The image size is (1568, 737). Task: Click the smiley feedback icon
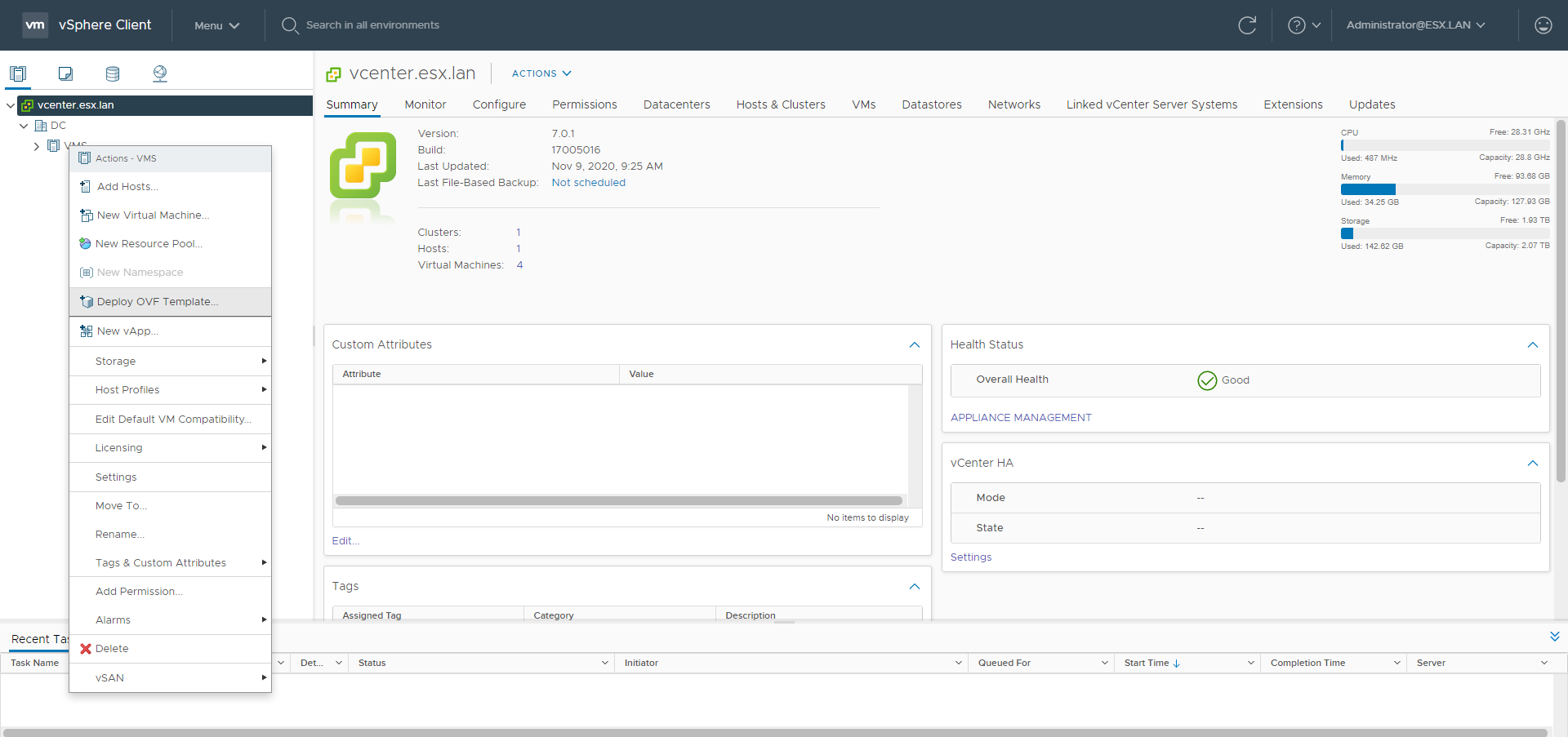click(1543, 25)
